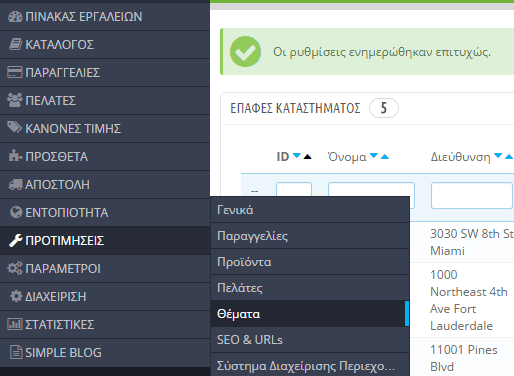
Task: Sort ID column descending arrow
Action: tap(297, 156)
